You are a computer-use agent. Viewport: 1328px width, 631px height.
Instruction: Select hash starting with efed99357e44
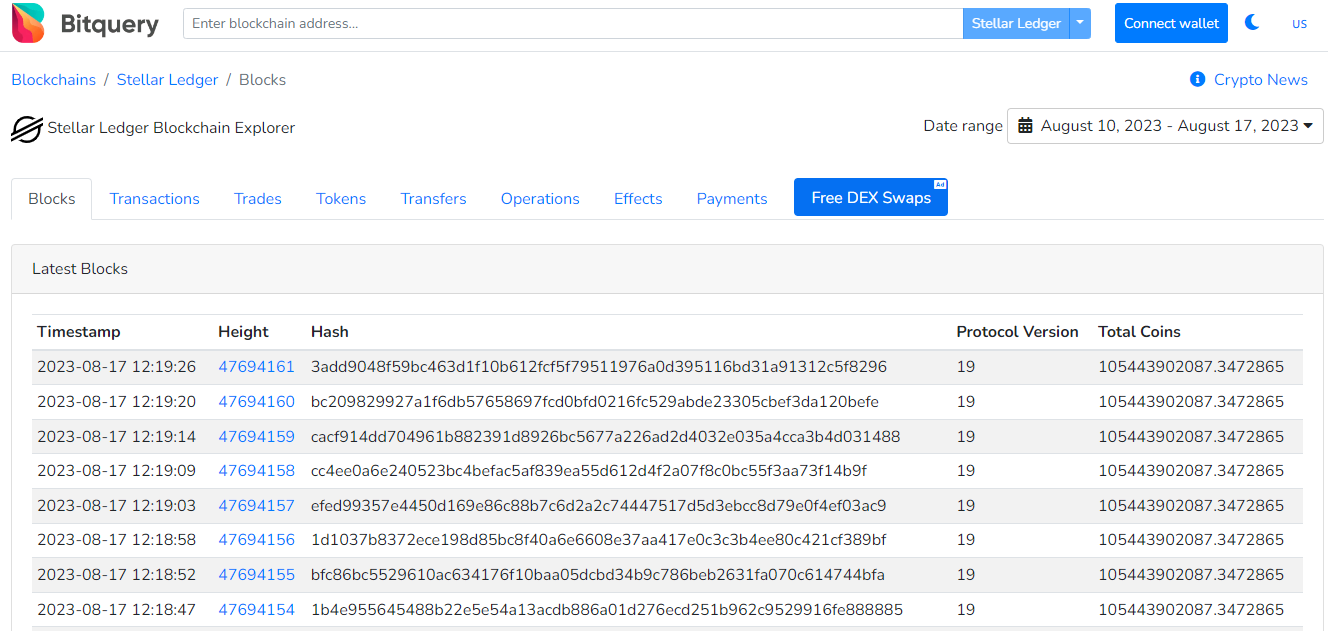click(599, 506)
